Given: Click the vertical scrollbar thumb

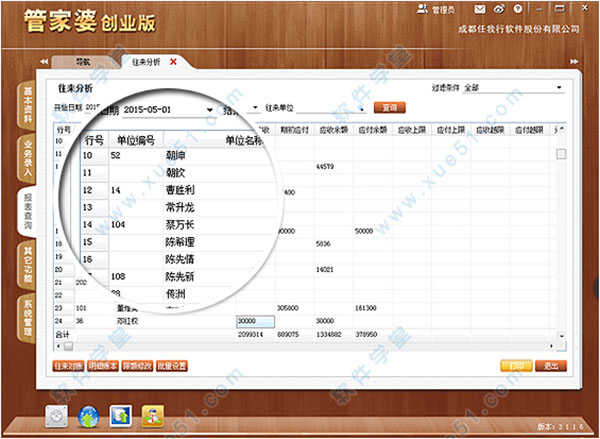Looking at the screenshot, I should click(561, 154).
